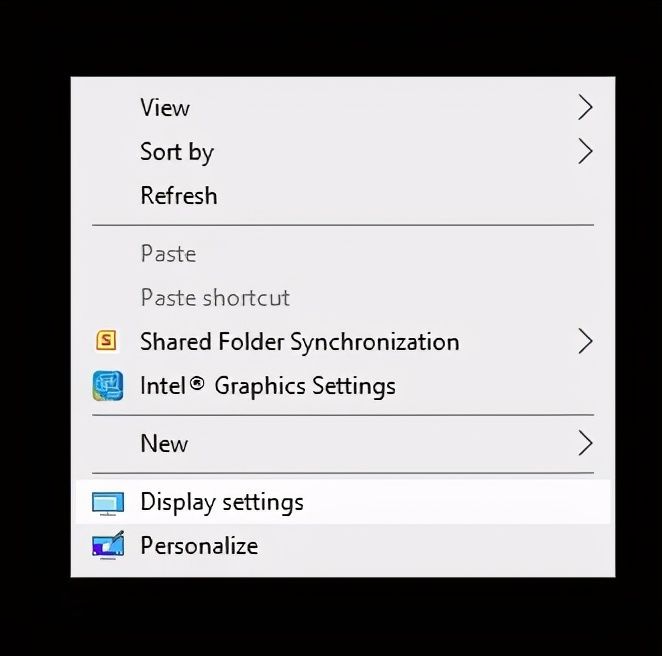Click the Display settings monitor icon

[x=107, y=502]
